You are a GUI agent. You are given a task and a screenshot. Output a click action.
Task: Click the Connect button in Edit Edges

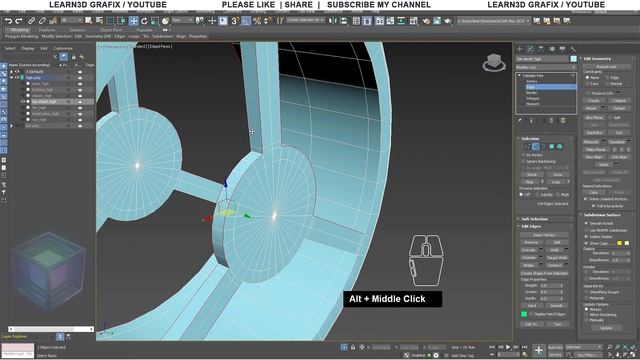[x=555, y=265]
